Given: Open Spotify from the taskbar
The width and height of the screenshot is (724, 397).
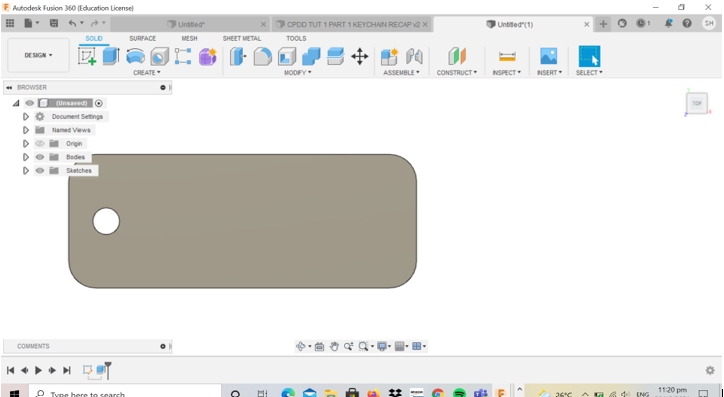Looking at the screenshot, I should click(x=459, y=393).
